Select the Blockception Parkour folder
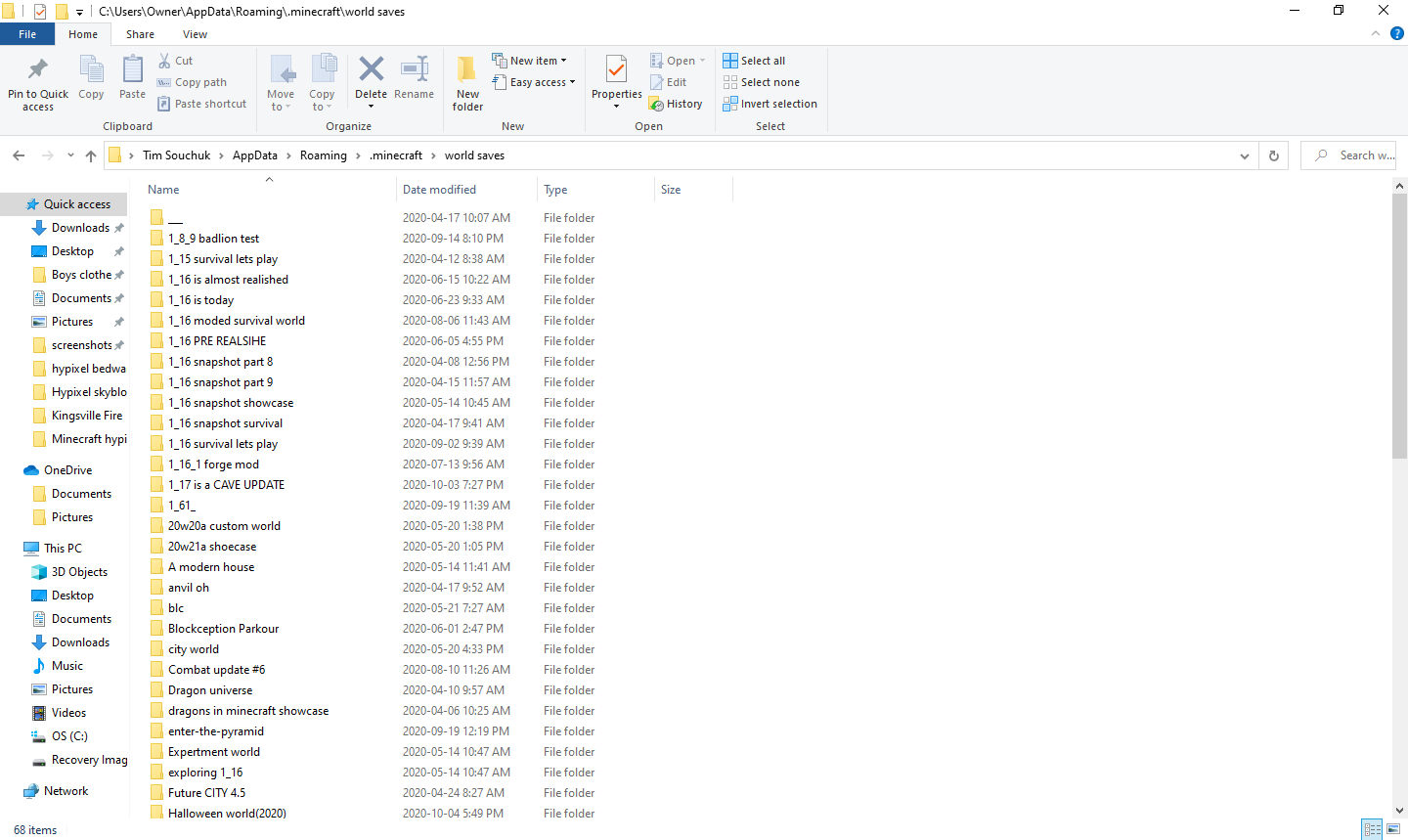Image resolution: width=1408 pixels, height=840 pixels. click(x=223, y=629)
